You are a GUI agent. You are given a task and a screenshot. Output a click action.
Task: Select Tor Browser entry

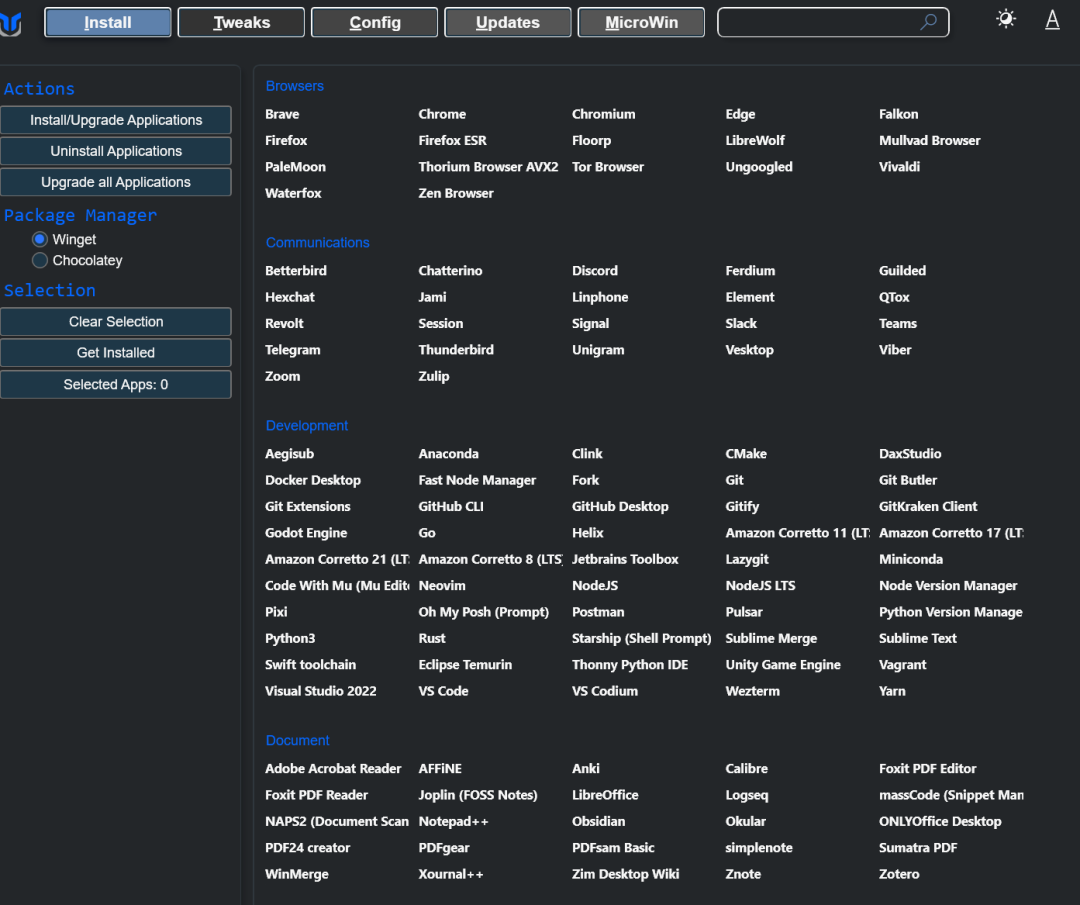pos(608,167)
